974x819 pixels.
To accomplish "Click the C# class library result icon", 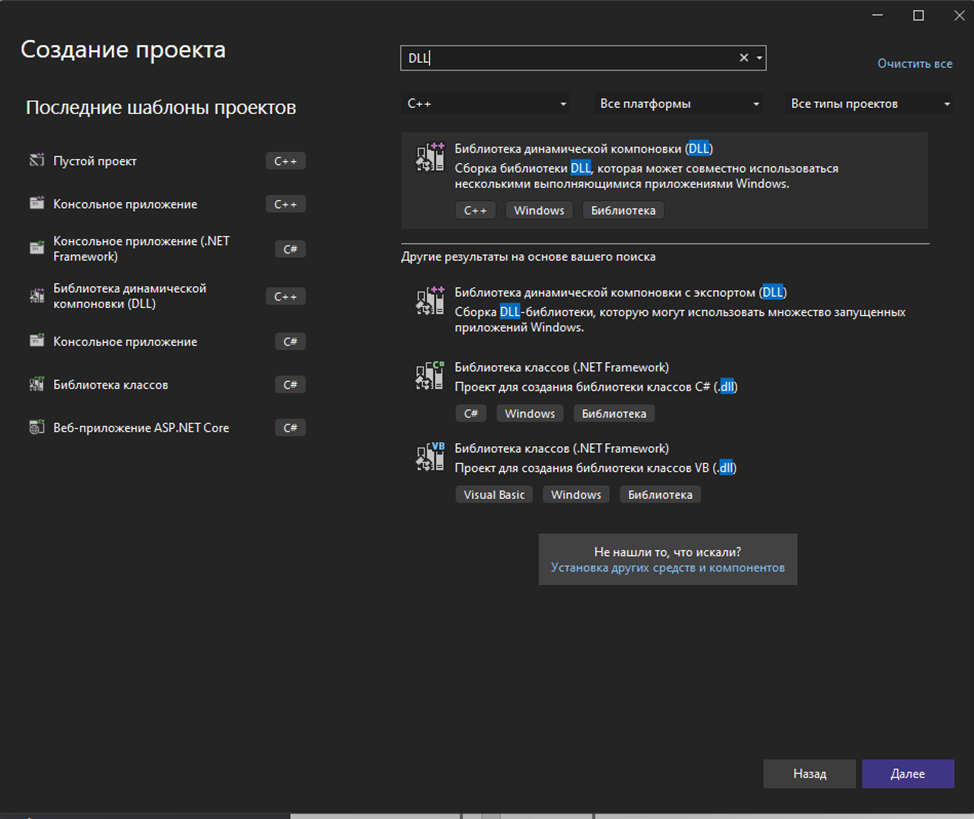I will 430,376.
